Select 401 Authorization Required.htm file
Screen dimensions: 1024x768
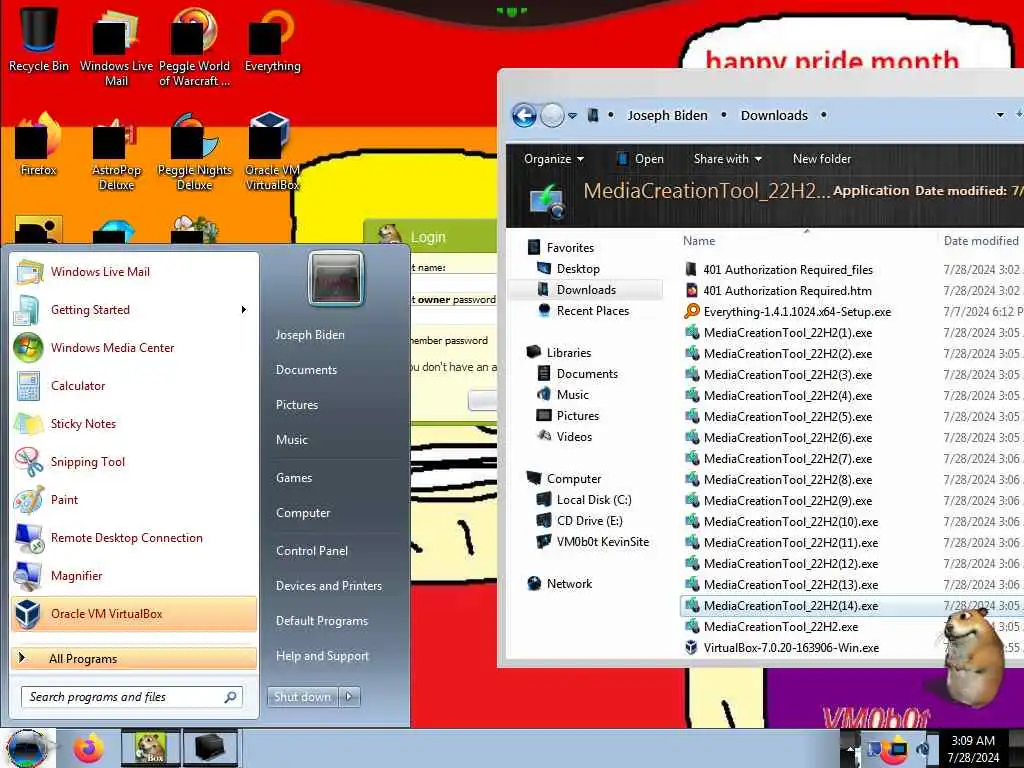click(x=787, y=291)
